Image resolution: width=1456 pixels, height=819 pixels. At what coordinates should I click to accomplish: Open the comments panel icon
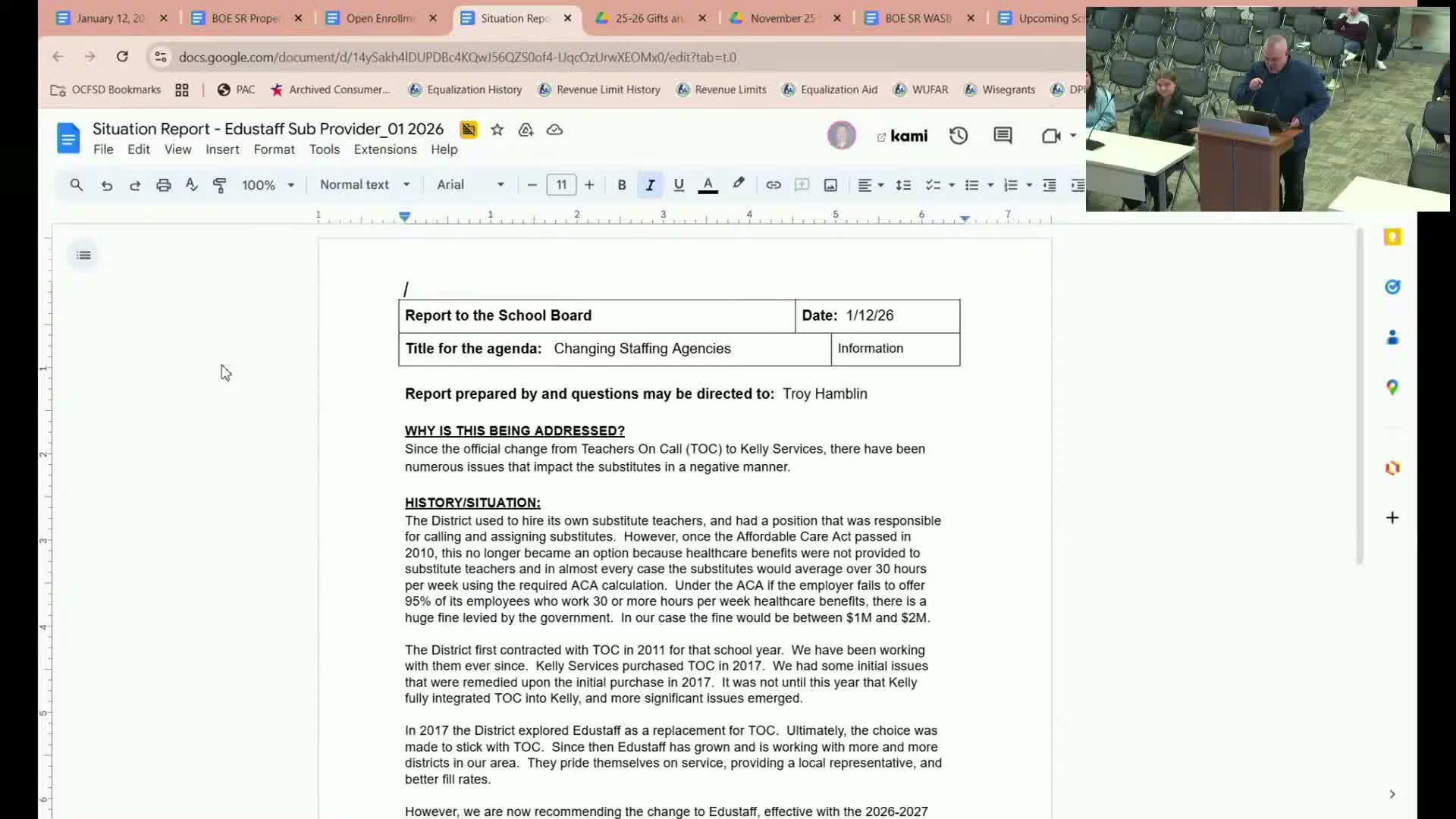(x=1003, y=136)
